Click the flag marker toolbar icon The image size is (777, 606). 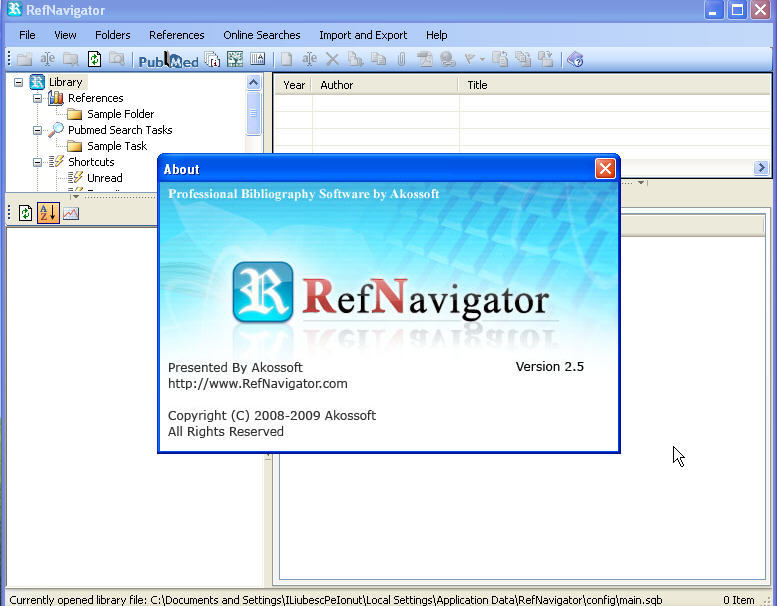(469, 59)
